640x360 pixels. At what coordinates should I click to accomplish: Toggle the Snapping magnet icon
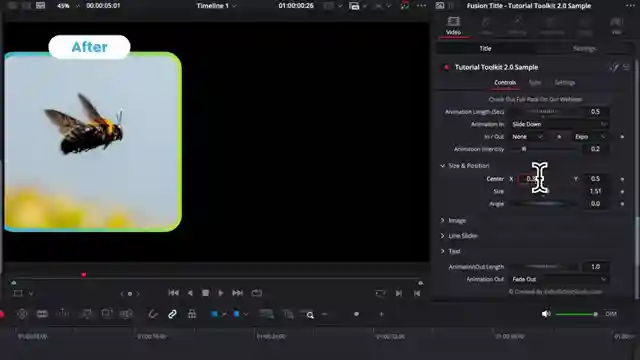coord(153,314)
